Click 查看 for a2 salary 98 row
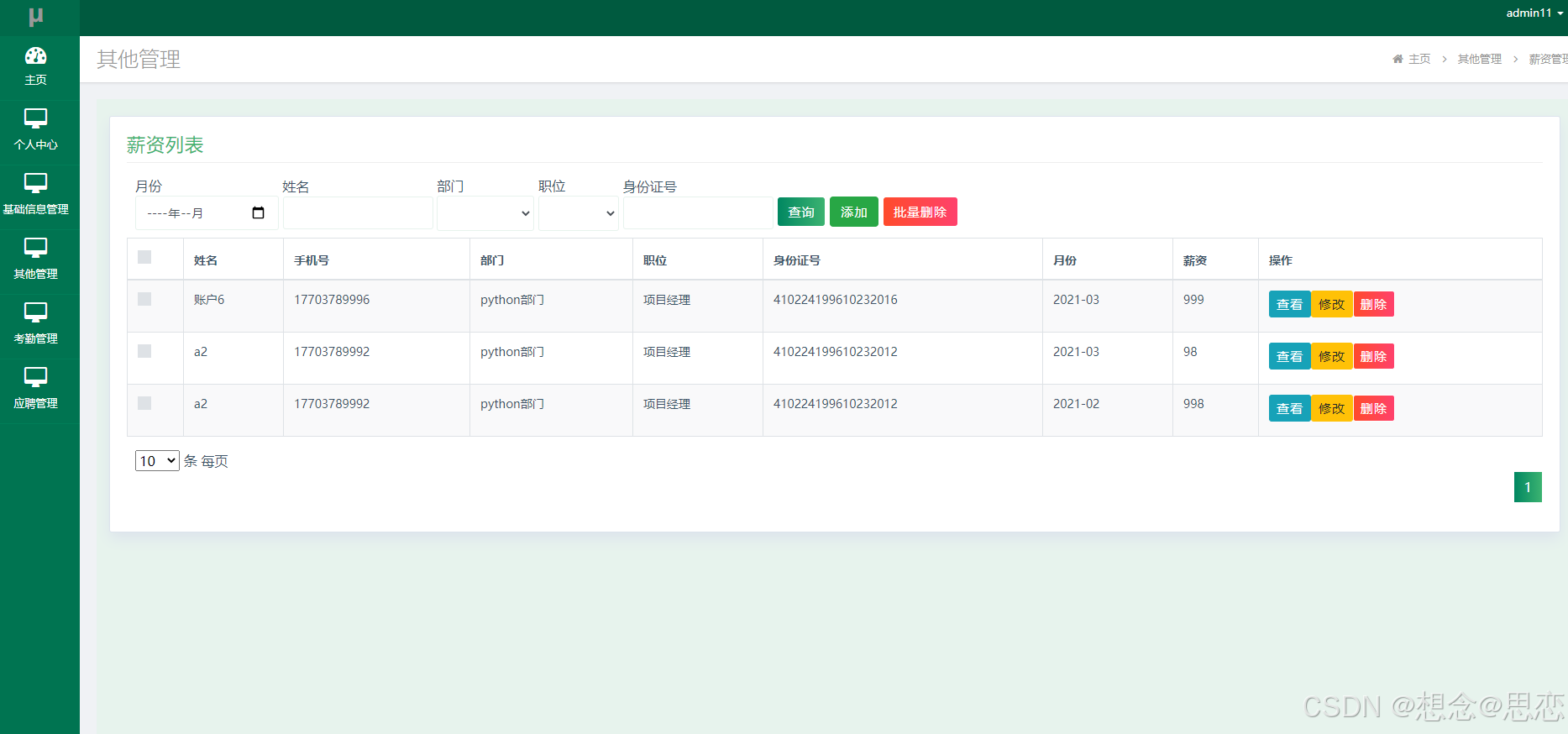This screenshot has height=734, width=1568. (1289, 356)
